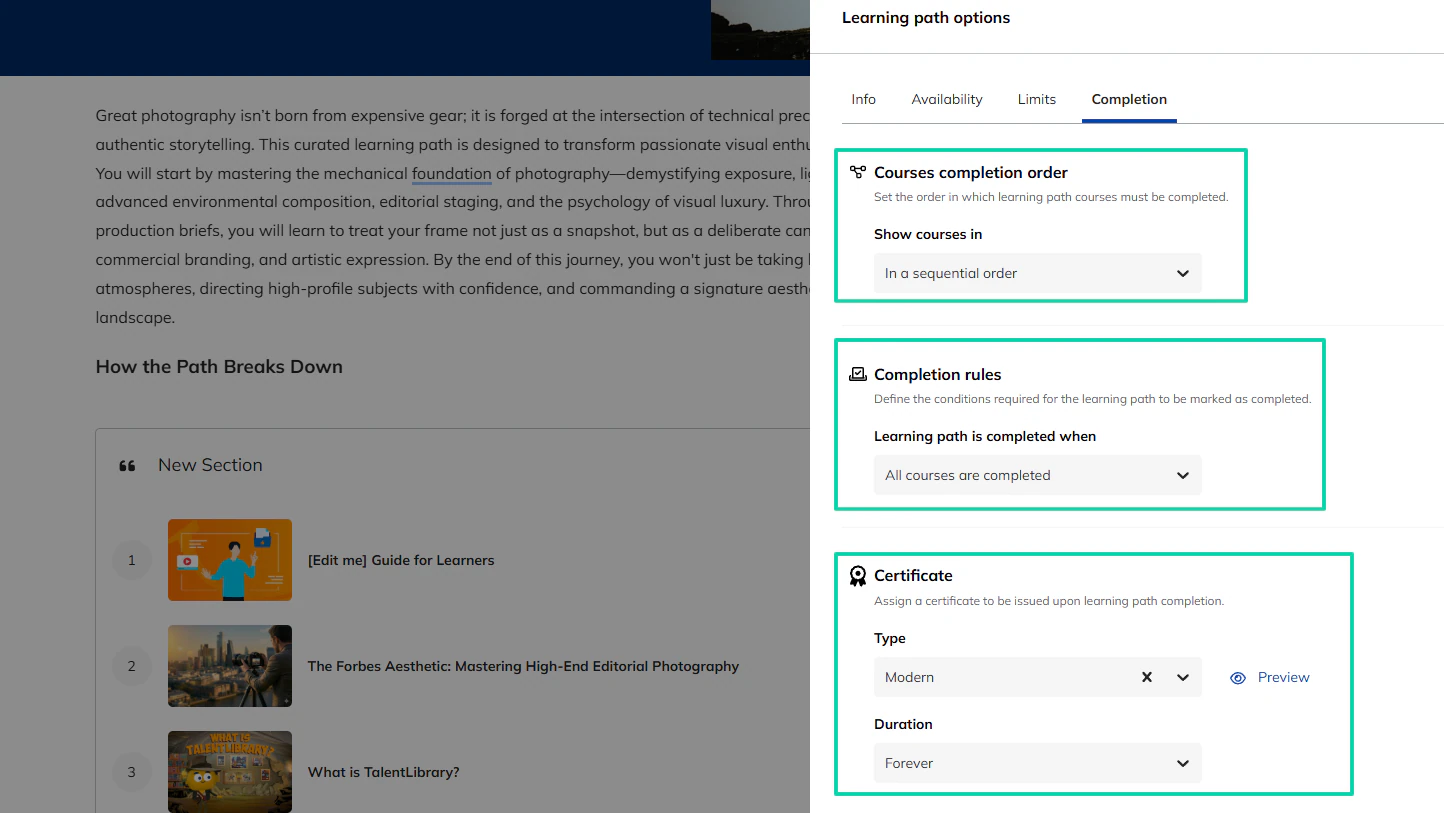Open the 'All courses are completed' dropdown
Image resolution: width=1444 pixels, height=813 pixels.
[x=1037, y=475]
